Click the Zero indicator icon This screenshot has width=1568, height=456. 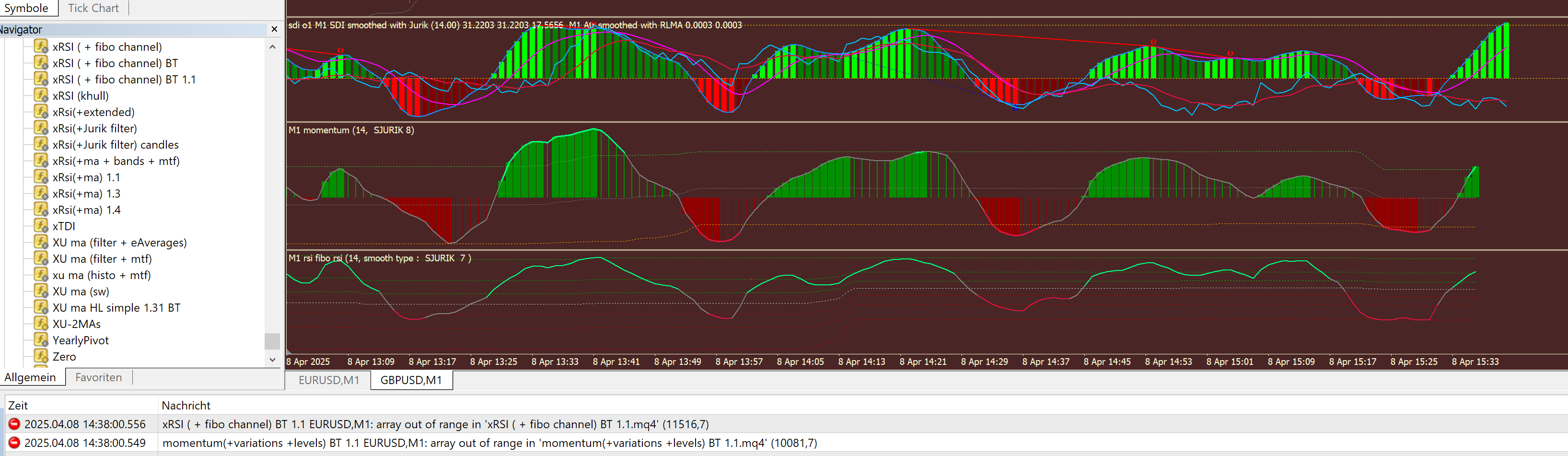tap(41, 356)
